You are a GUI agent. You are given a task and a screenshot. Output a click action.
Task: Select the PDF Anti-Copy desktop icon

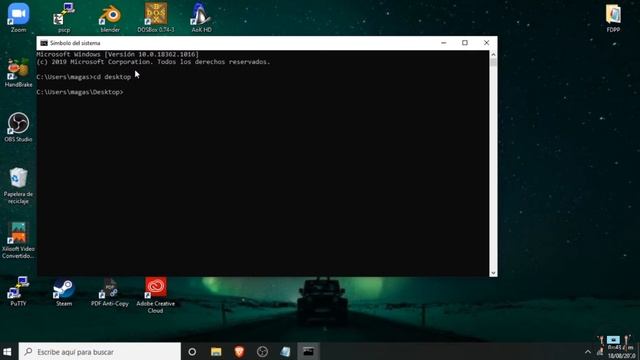point(110,291)
